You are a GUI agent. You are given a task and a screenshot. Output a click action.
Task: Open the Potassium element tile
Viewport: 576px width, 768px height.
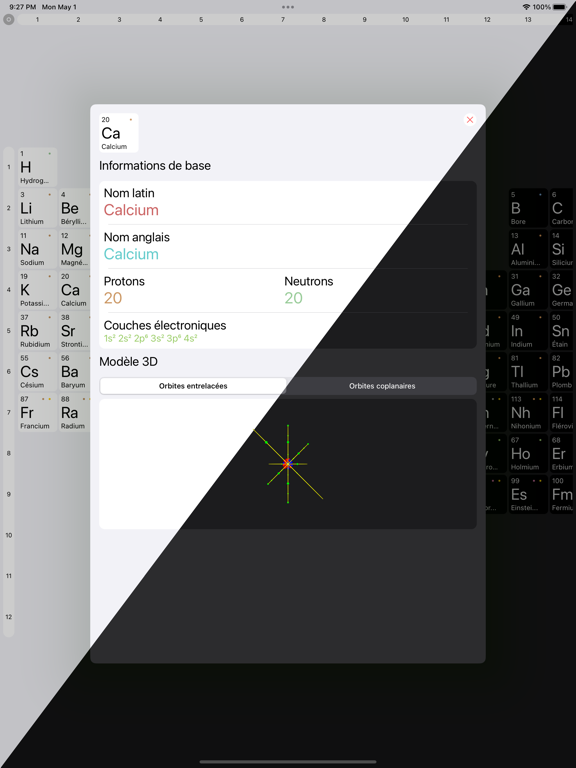(38, 290)
